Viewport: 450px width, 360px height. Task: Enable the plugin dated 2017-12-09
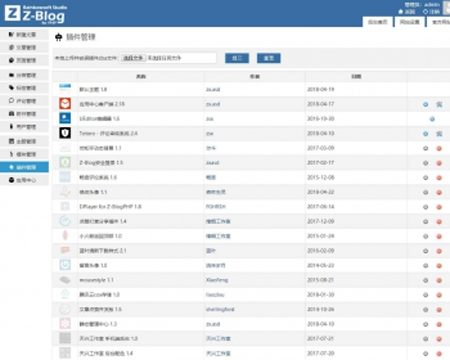tap(426, 222)
